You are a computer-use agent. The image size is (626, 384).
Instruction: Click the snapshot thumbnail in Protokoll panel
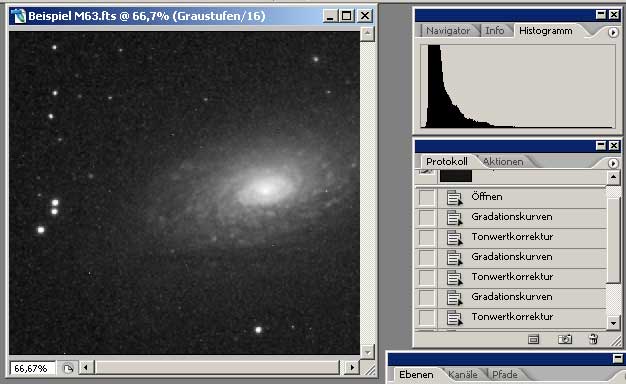click(x=456, y=176)
